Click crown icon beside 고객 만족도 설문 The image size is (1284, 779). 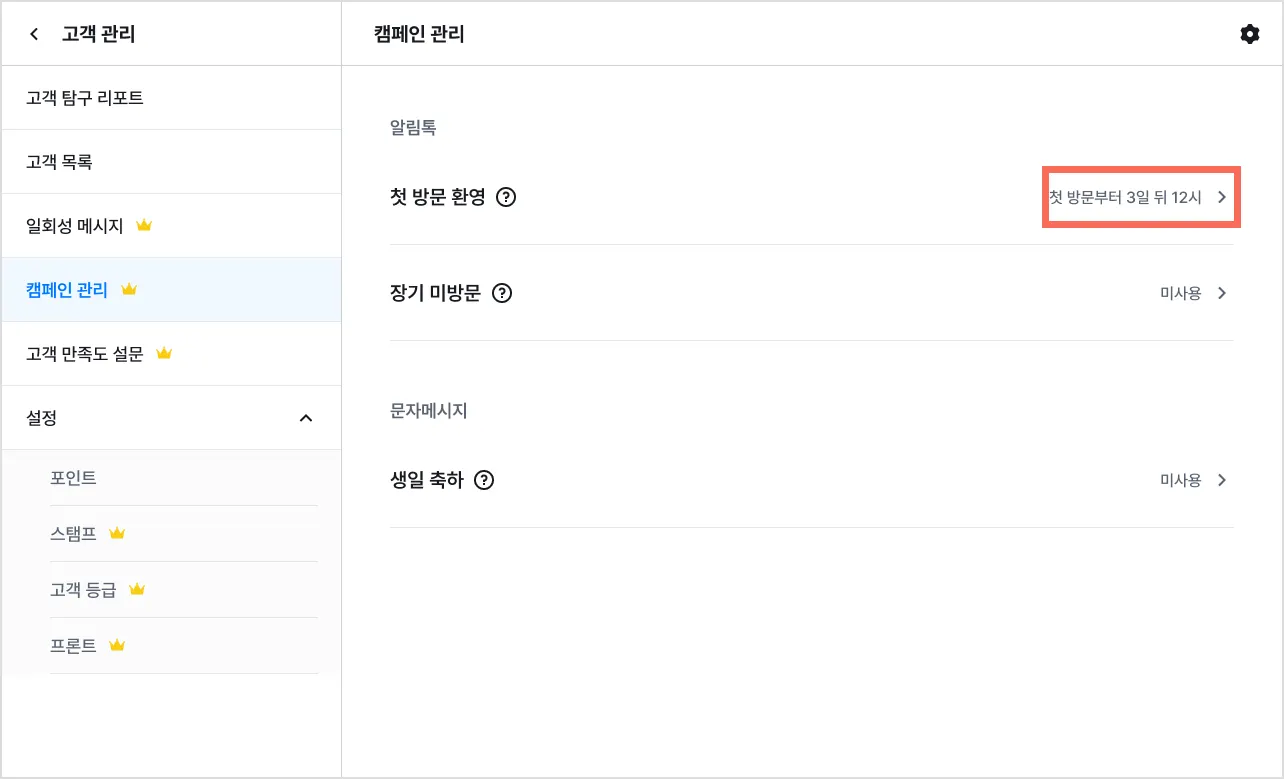(164, 354)
